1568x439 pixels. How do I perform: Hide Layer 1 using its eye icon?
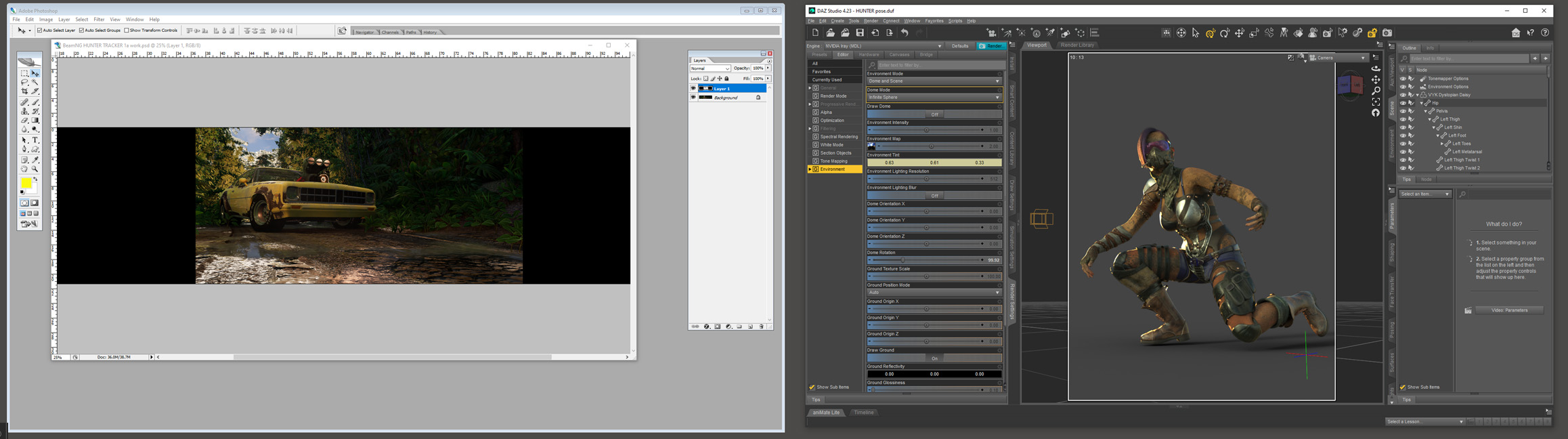point(693,88)
